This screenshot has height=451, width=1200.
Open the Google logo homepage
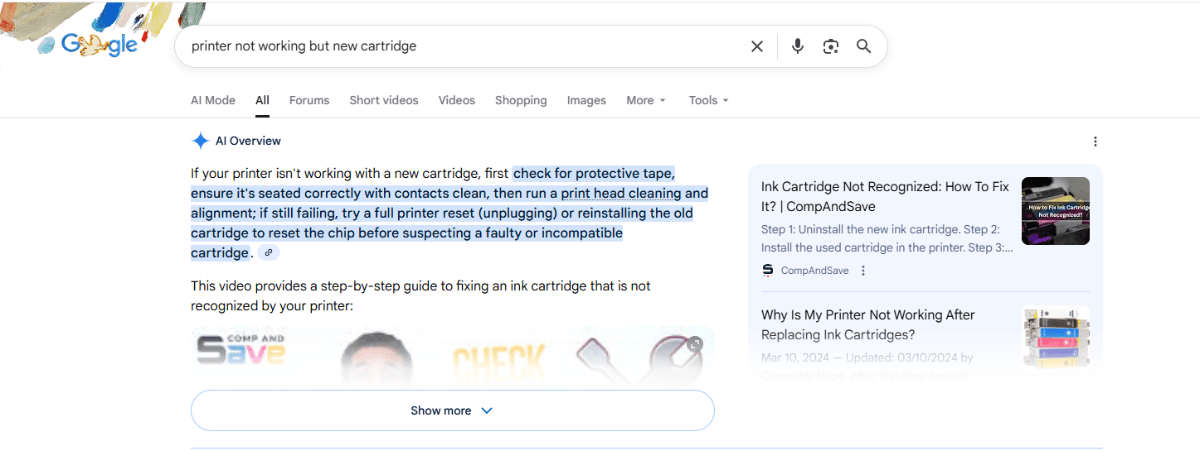pos(99,45)
